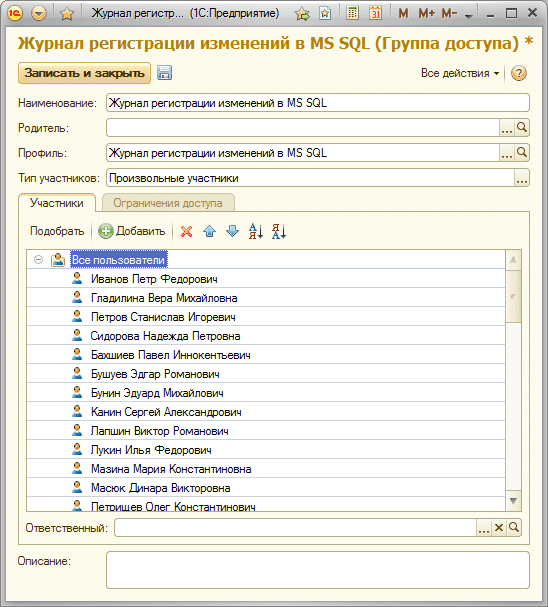Open the calculator icon
This screenshot has height=607, width=548.
point(352,14)
